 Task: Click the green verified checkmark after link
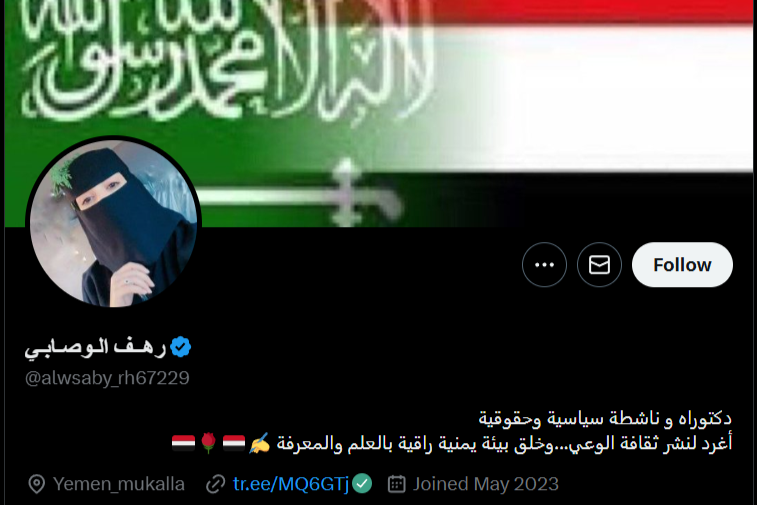362,484
